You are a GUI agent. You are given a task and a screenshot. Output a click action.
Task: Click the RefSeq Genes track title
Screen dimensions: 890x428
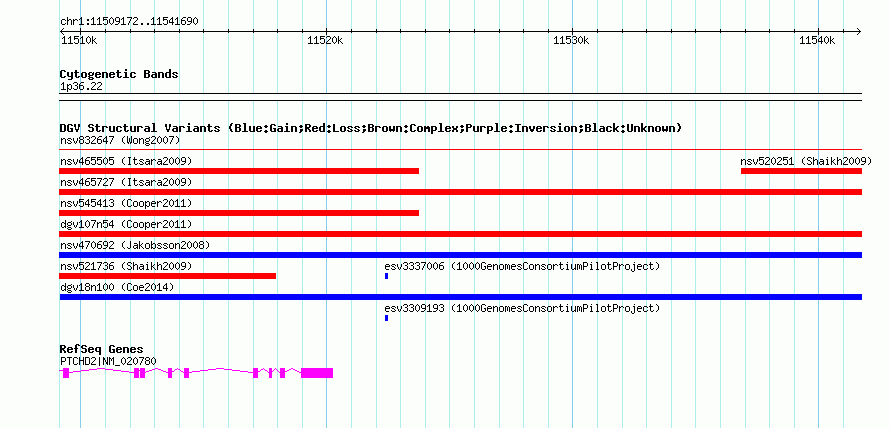point(102,349)
